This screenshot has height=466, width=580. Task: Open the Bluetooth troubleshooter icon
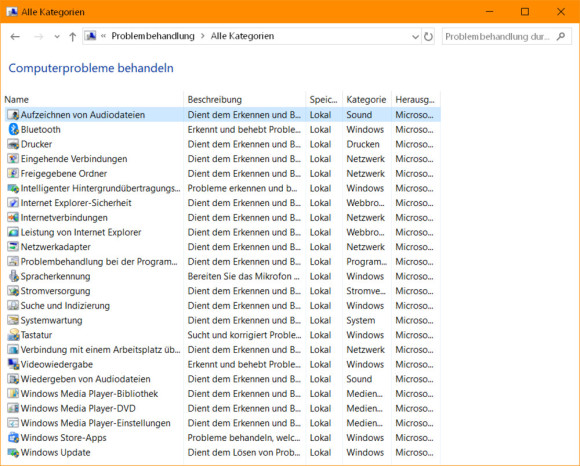point(14,129)
